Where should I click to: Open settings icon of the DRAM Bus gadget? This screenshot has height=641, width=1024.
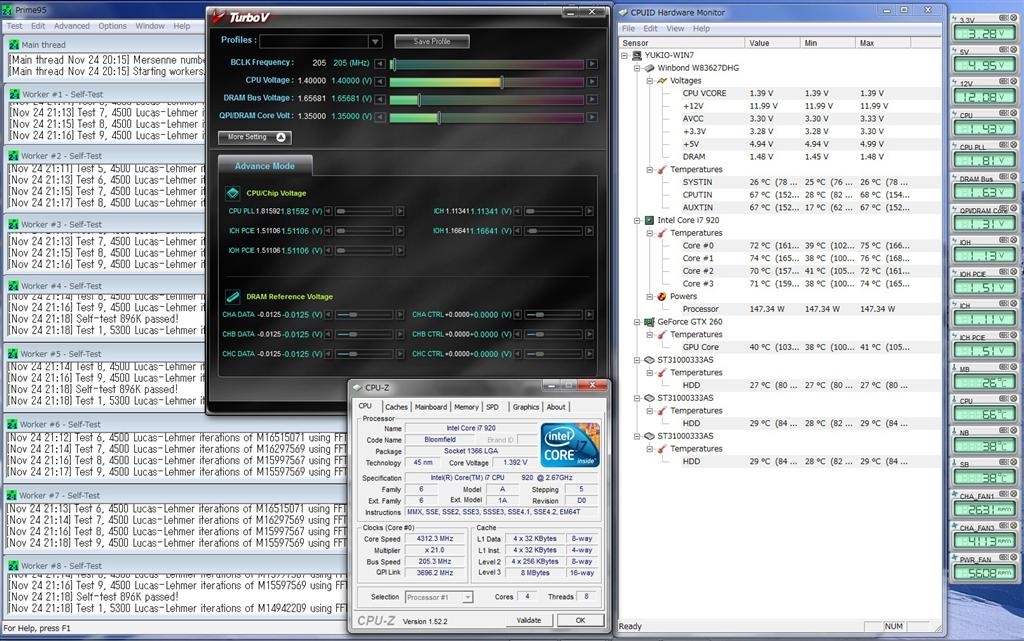coord(1004,178)
